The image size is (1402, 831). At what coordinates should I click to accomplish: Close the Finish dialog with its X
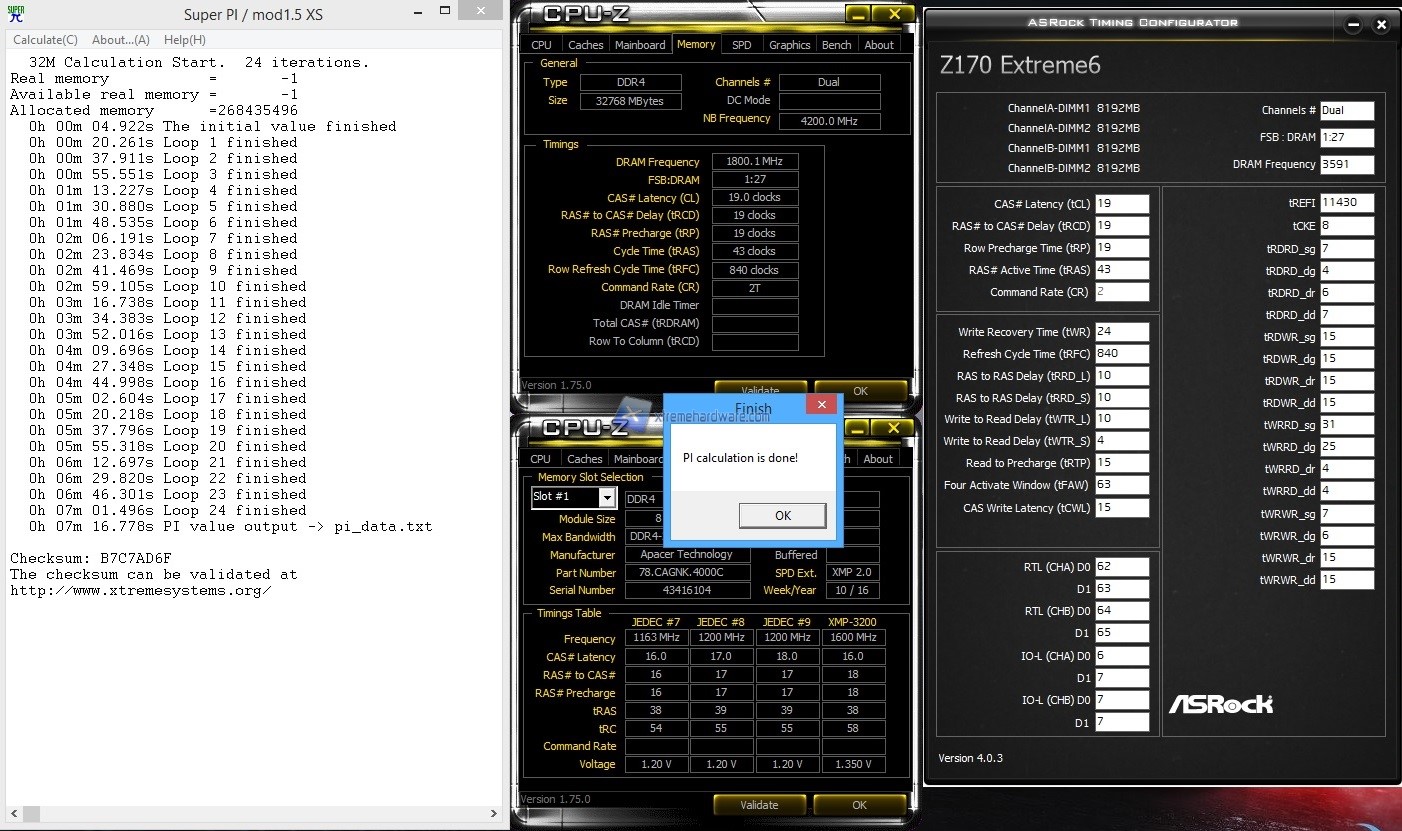point(821,405)
